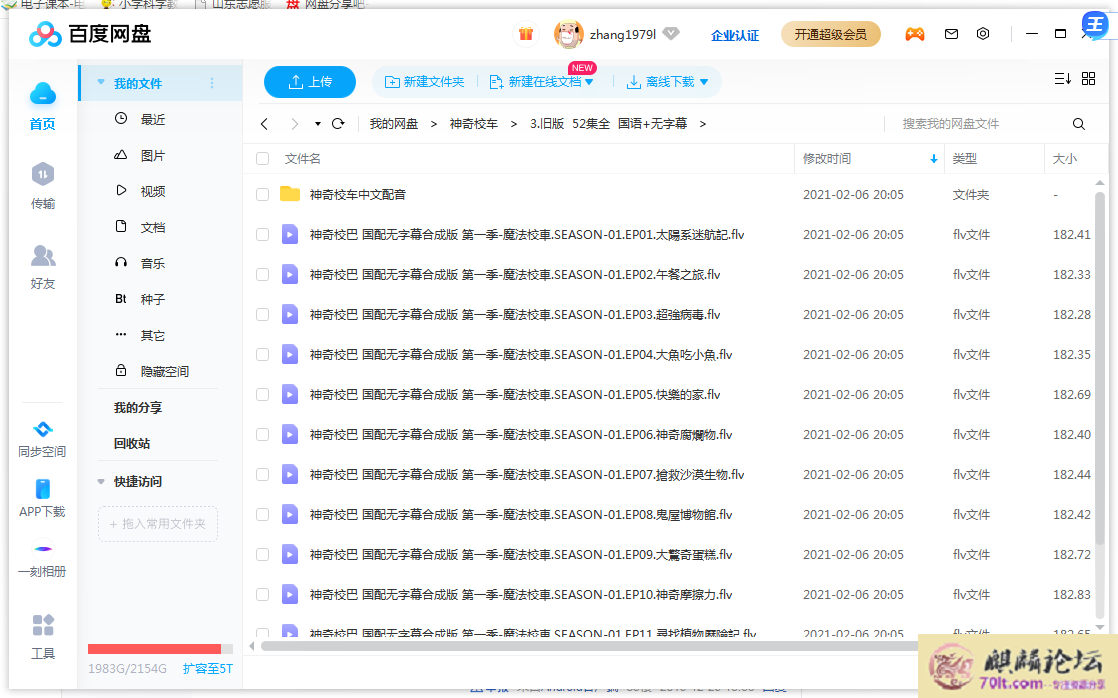Image resolution: width=1118 pixels, height=698 pixels.
Task: Click 开通超级会员 button
Action: pyautogui.click(x=831, y=34)
